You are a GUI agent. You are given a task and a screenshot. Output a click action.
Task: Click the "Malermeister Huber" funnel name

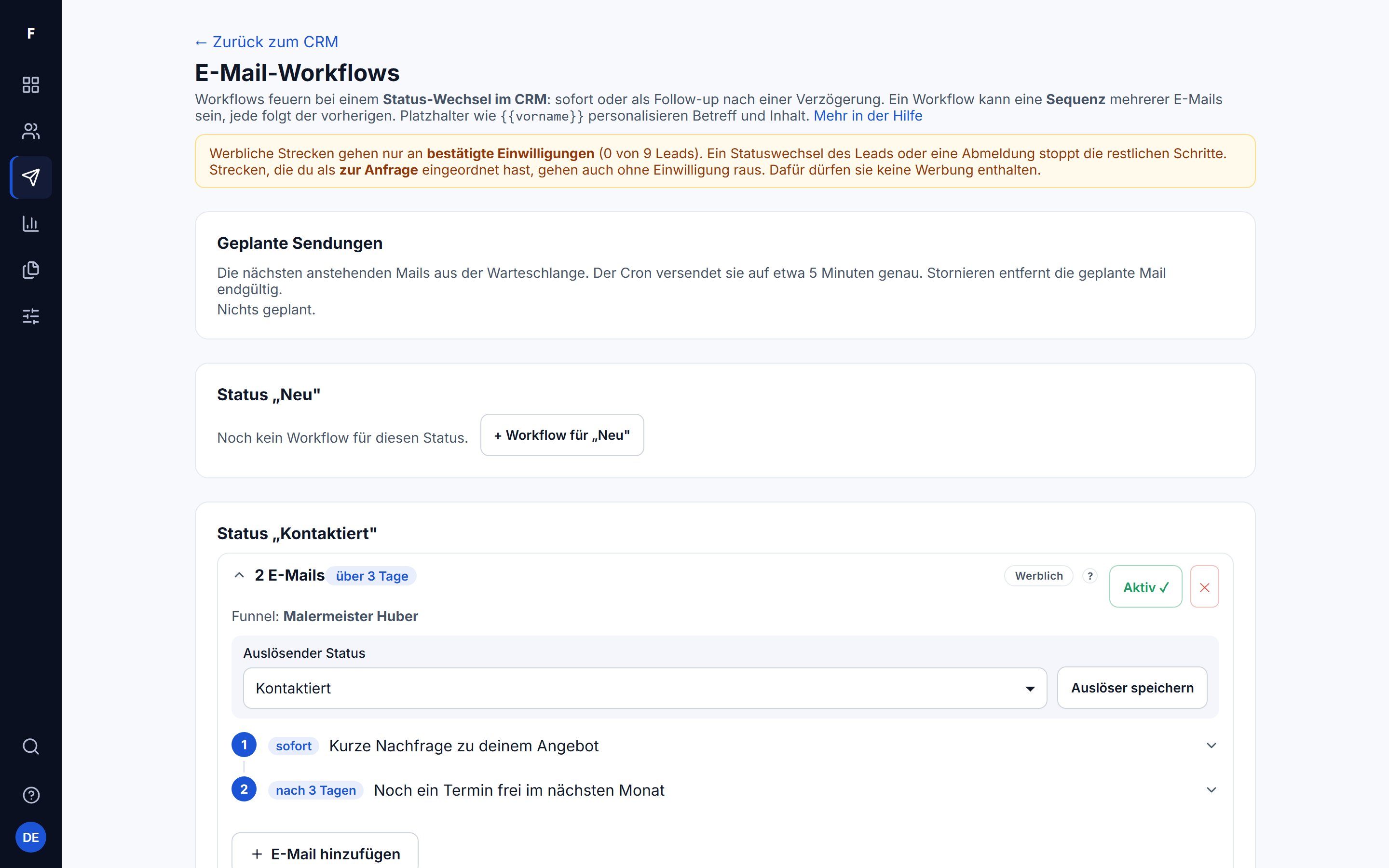pyautogui.click(x=351, y=616)
